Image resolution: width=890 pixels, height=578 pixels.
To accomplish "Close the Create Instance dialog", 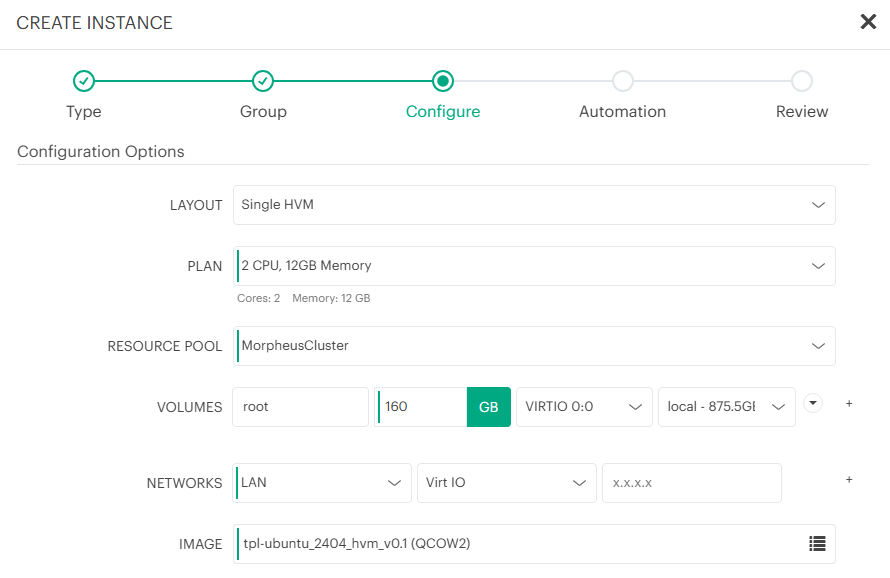I will point(868,22).
